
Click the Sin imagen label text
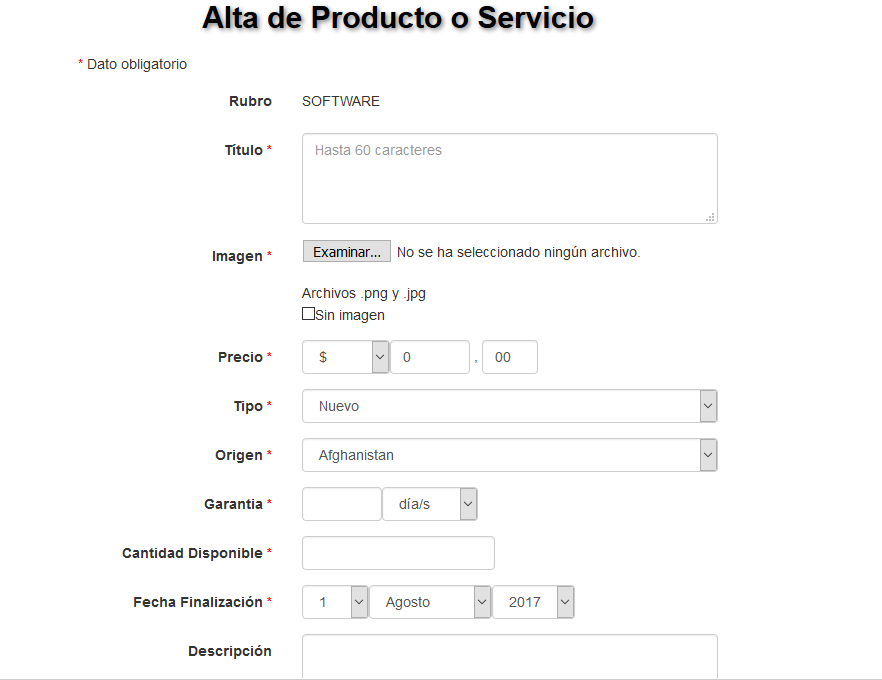click(x=350, y=315)
